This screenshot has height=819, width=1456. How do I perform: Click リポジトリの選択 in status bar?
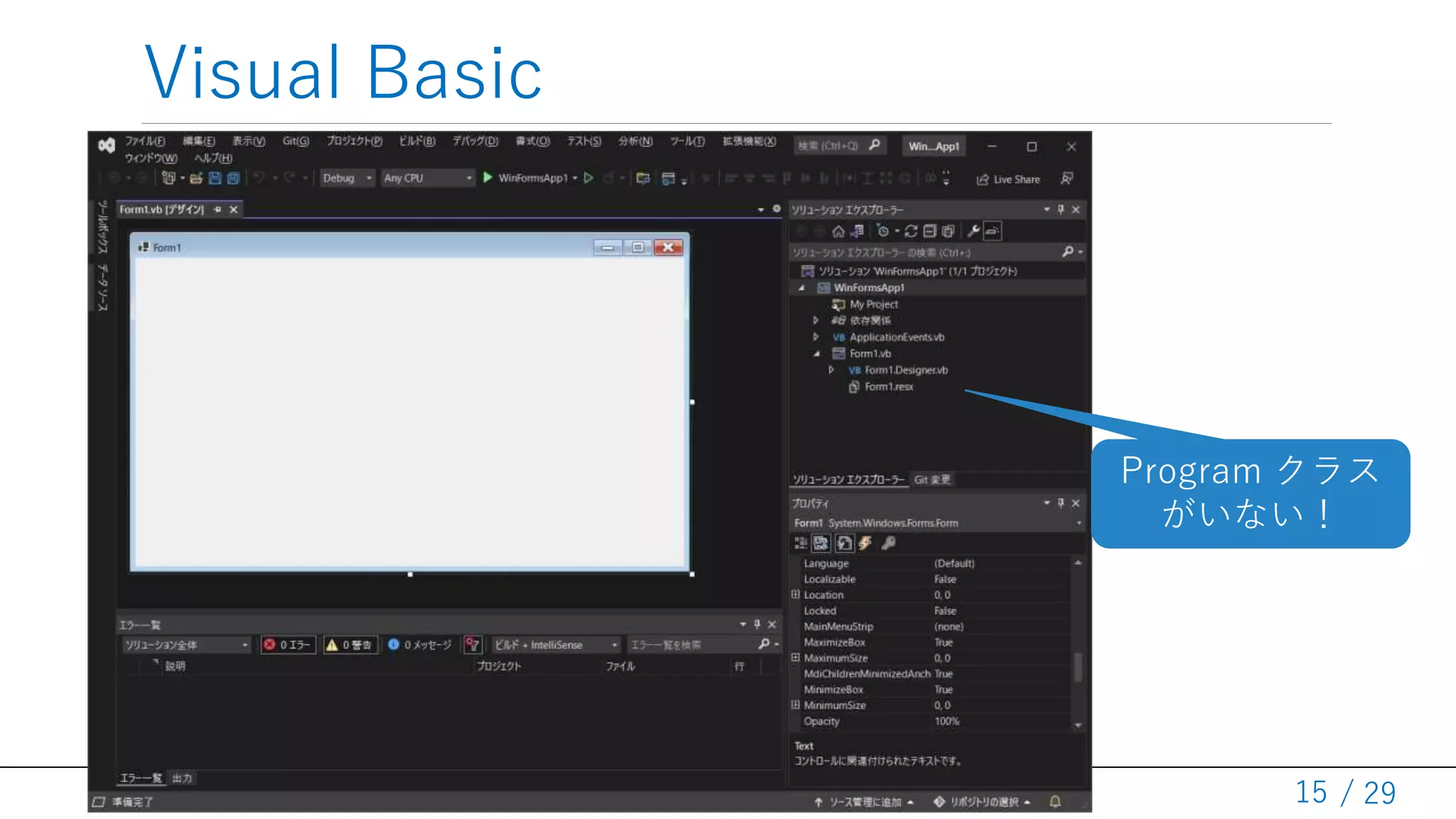point(982,802)
